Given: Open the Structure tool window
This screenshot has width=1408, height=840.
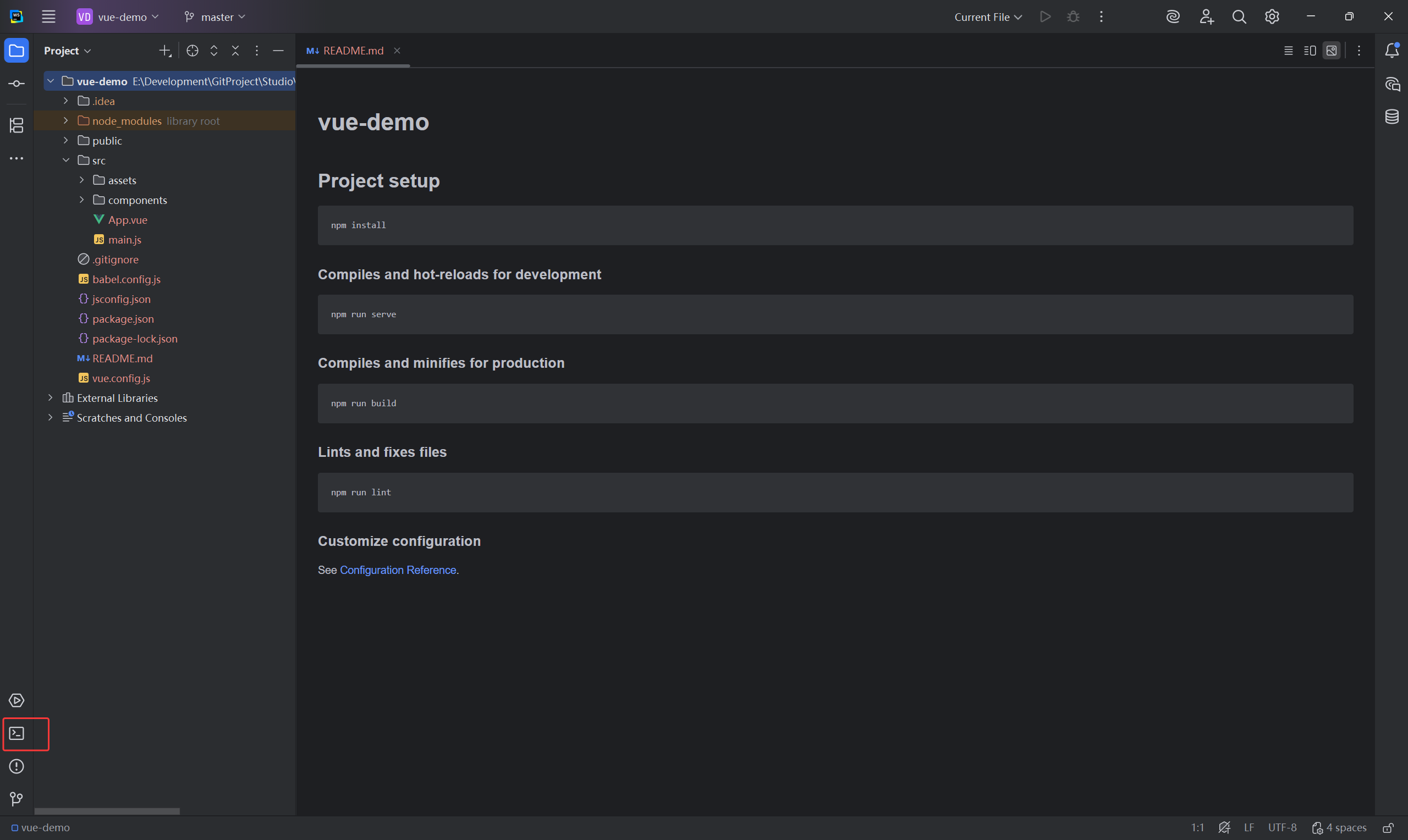Looking at the screenshot, I should click(16, 125).
